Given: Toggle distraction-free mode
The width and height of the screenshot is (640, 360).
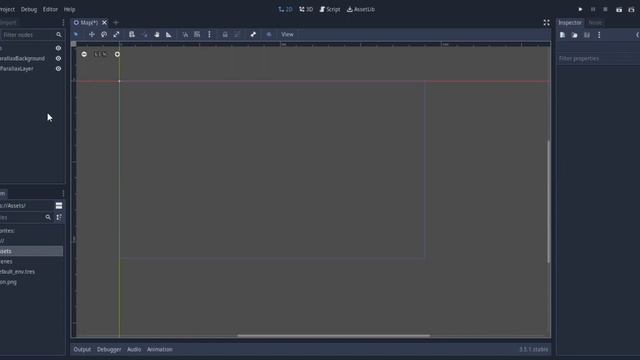Looking at the screenshot, I should pyautogui.click(x=546, y=22).
